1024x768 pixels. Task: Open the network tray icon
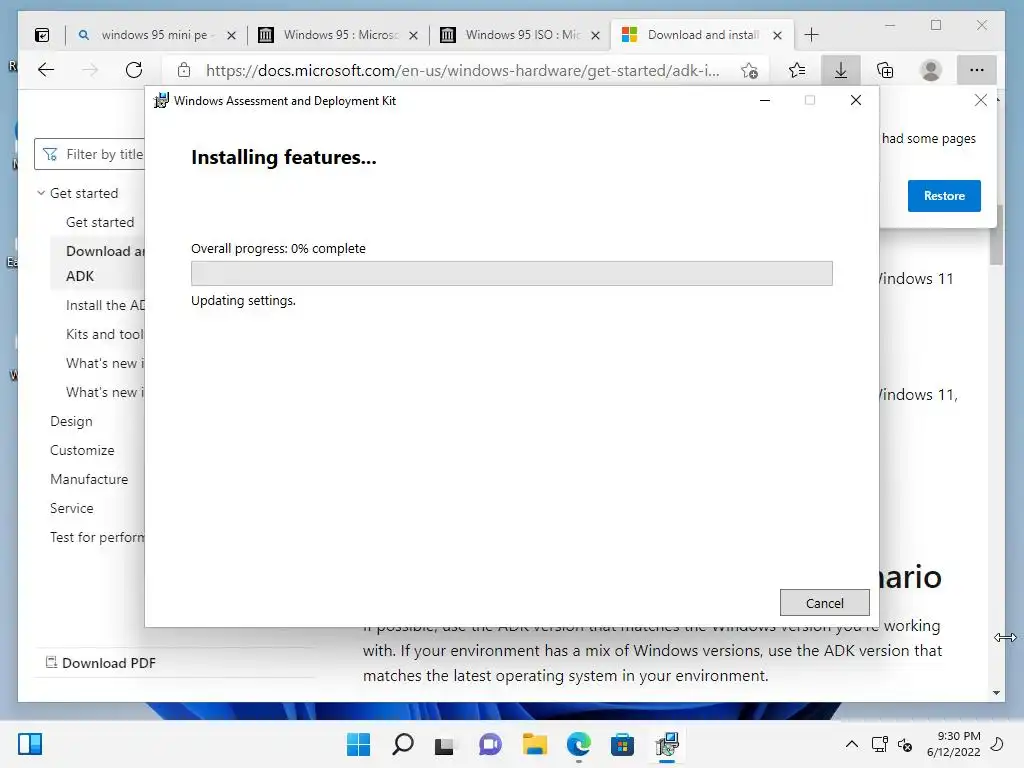pyautogui.click(x=880, y=744)
